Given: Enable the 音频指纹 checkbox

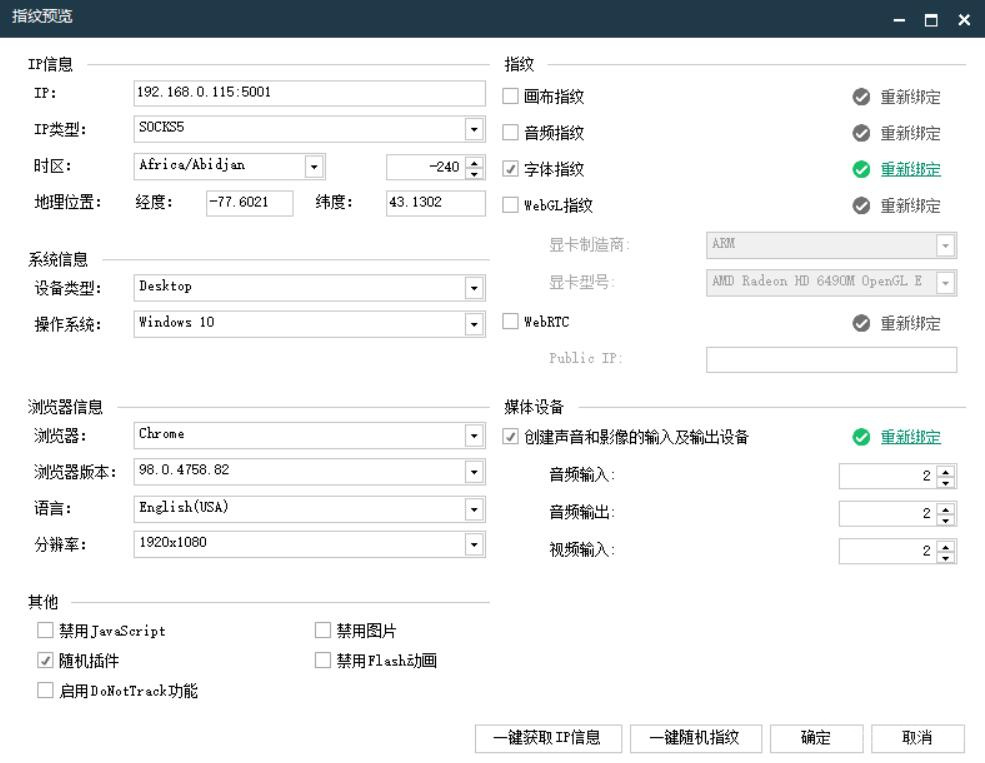Looking at the screenshot, I should (510, 133).
